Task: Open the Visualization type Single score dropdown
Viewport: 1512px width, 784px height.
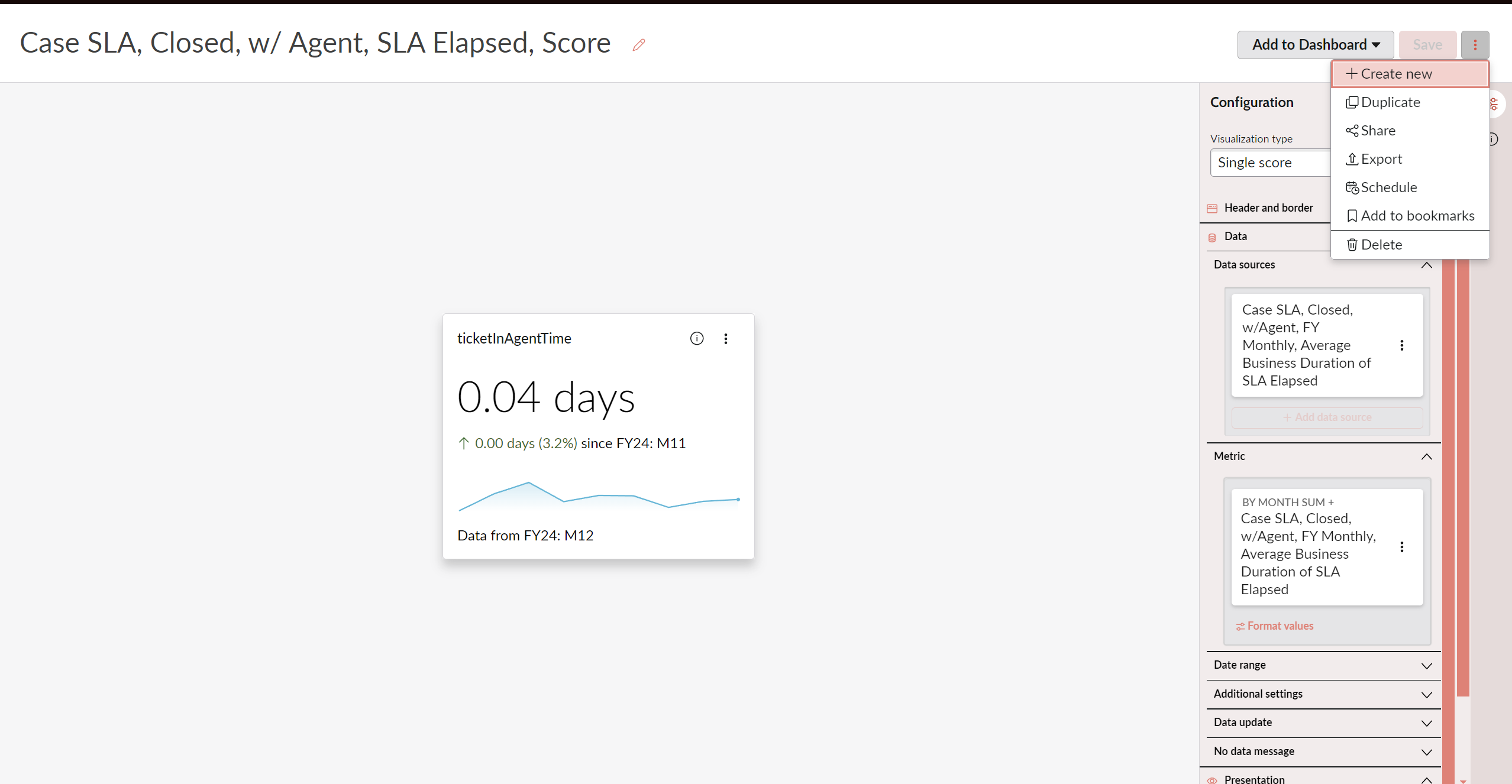Action: tap(1269, 163)
